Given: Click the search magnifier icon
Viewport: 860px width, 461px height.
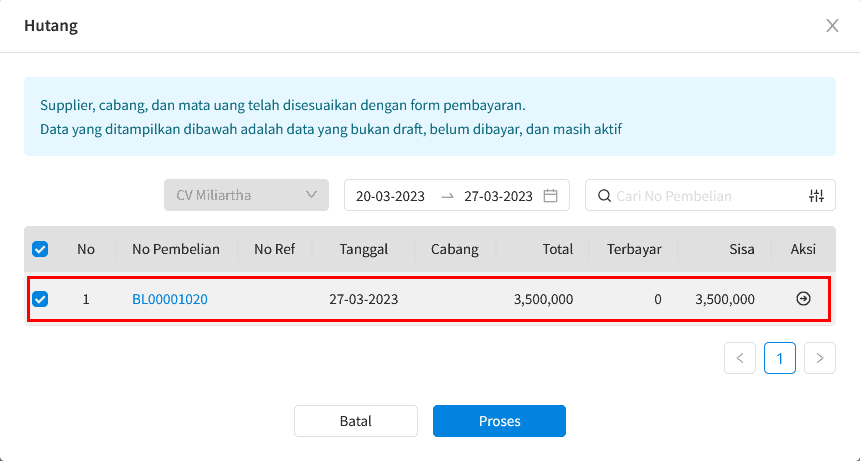Looking at the screenshot, I should [604, 196].
